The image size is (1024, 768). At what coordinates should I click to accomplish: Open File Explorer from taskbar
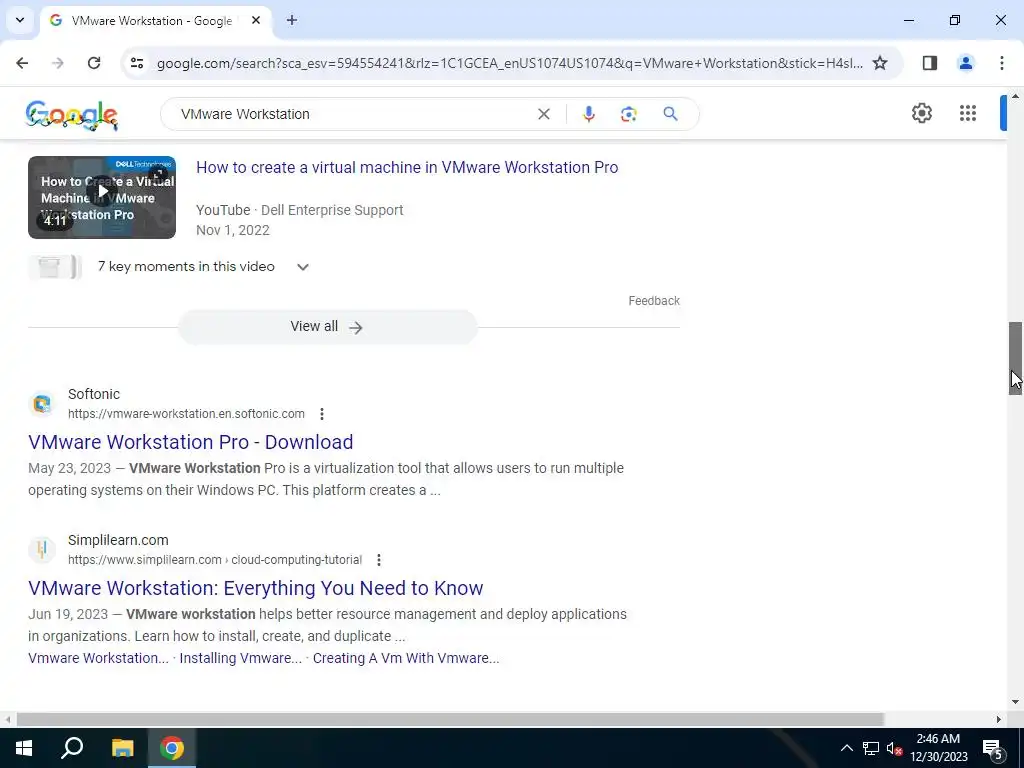122,748
